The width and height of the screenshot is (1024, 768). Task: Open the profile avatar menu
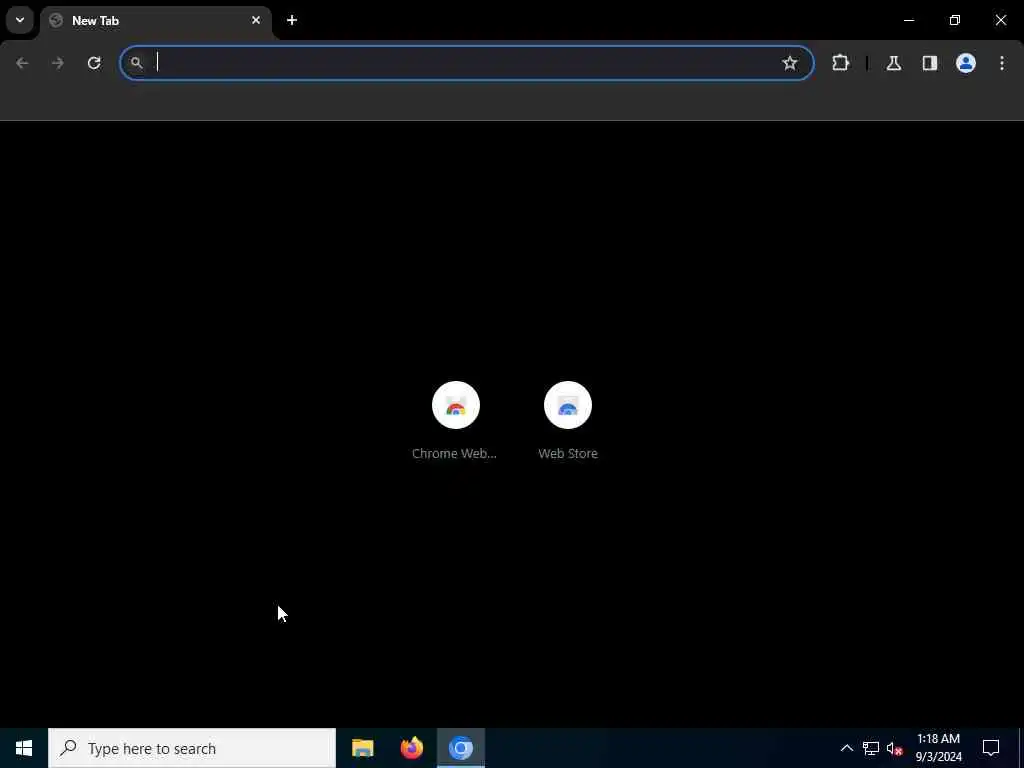(x=965, y=63)
